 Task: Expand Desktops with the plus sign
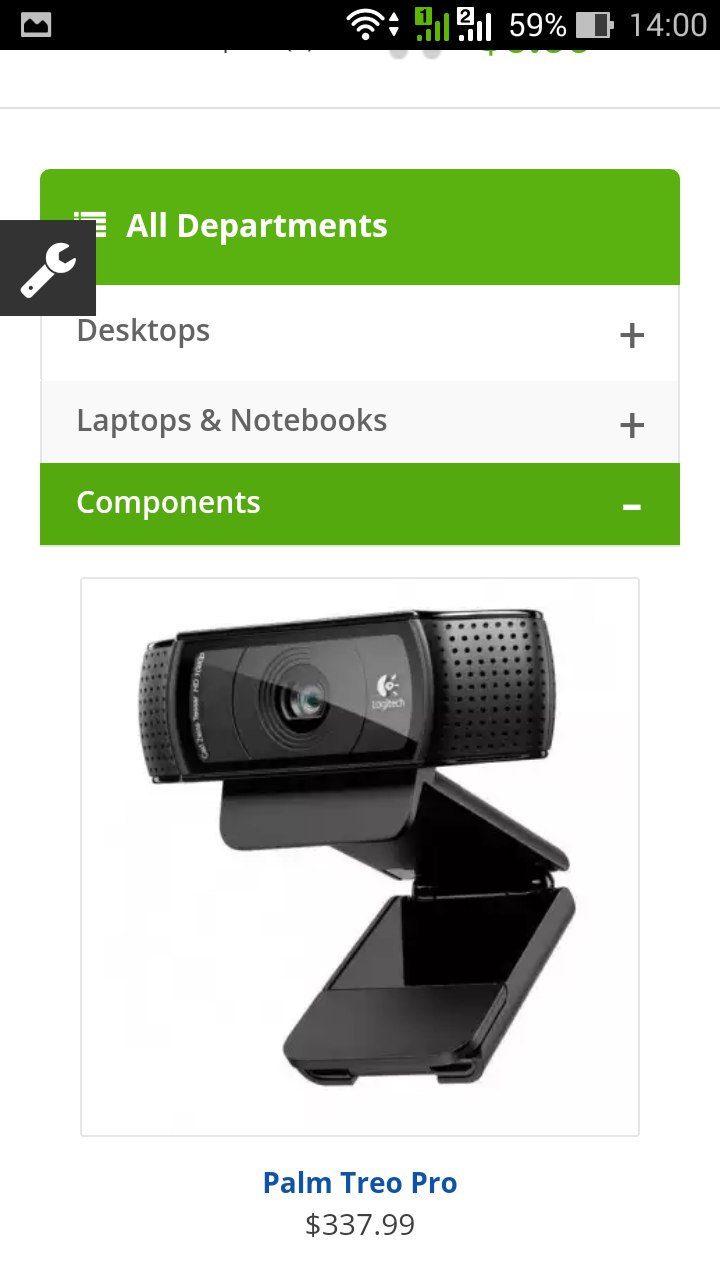pyautogui.click(x=631, y=335)
